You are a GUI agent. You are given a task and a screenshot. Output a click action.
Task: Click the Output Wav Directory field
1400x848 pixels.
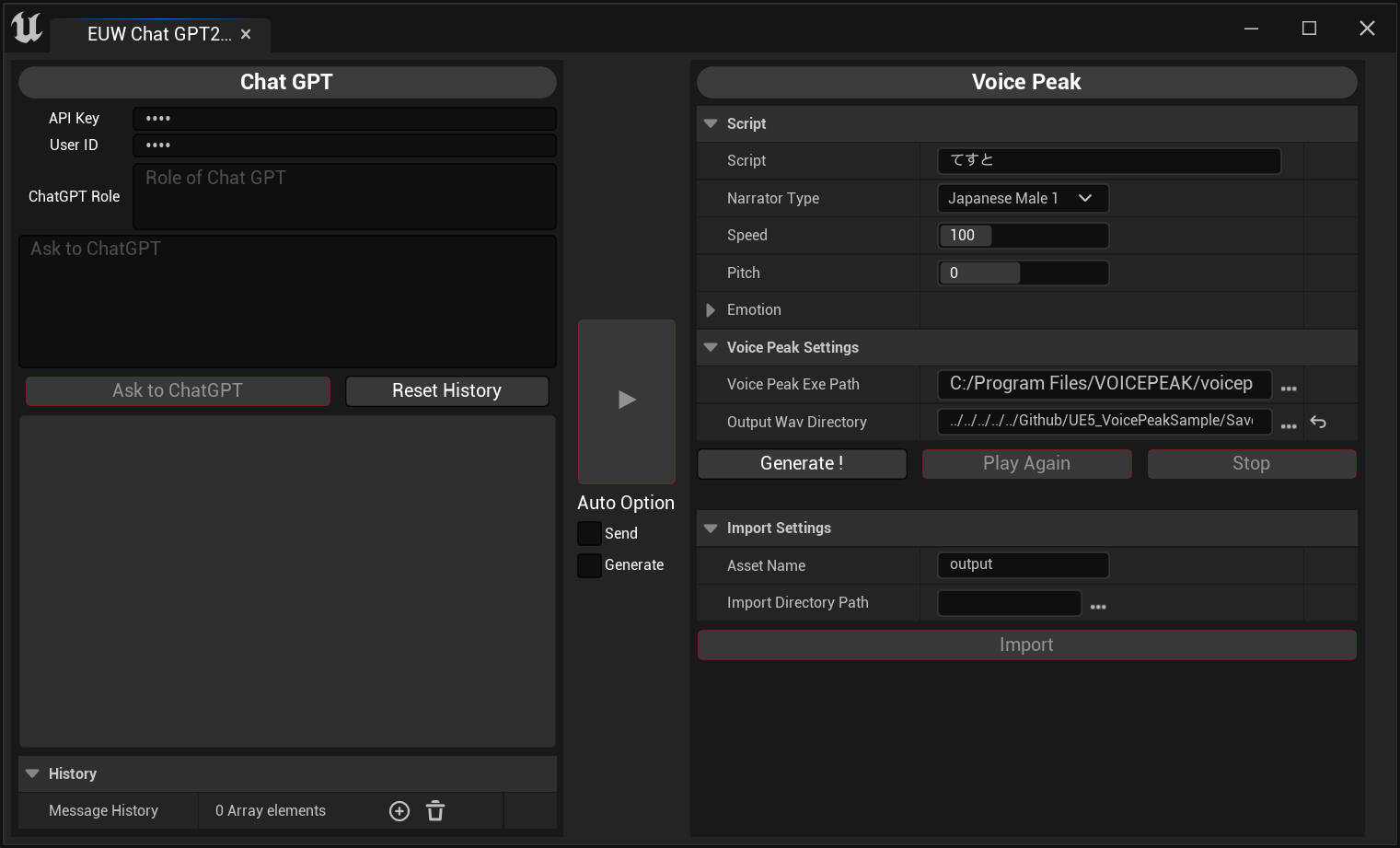[x=1105, y=422]
